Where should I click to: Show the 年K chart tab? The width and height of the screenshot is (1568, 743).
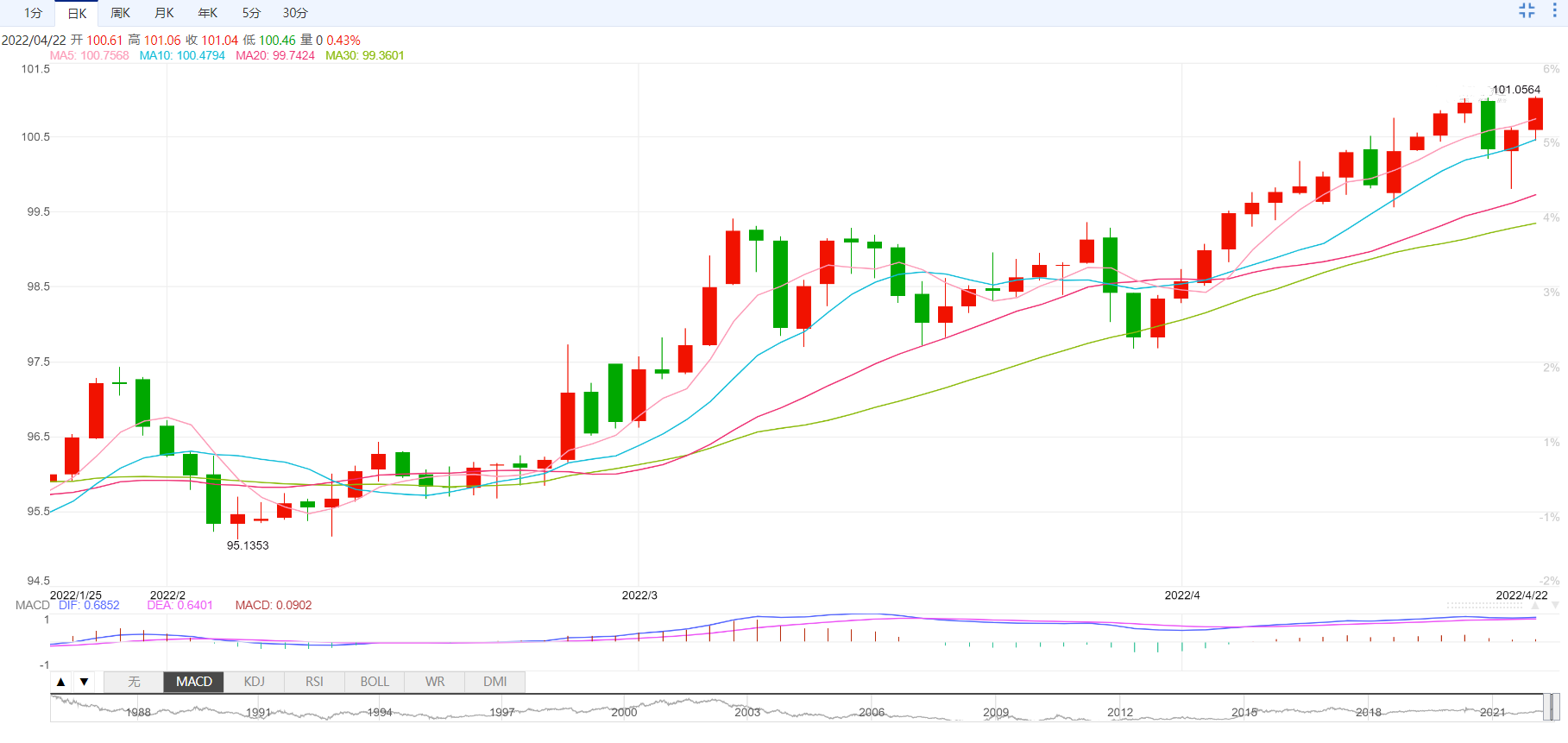(207, 13)
